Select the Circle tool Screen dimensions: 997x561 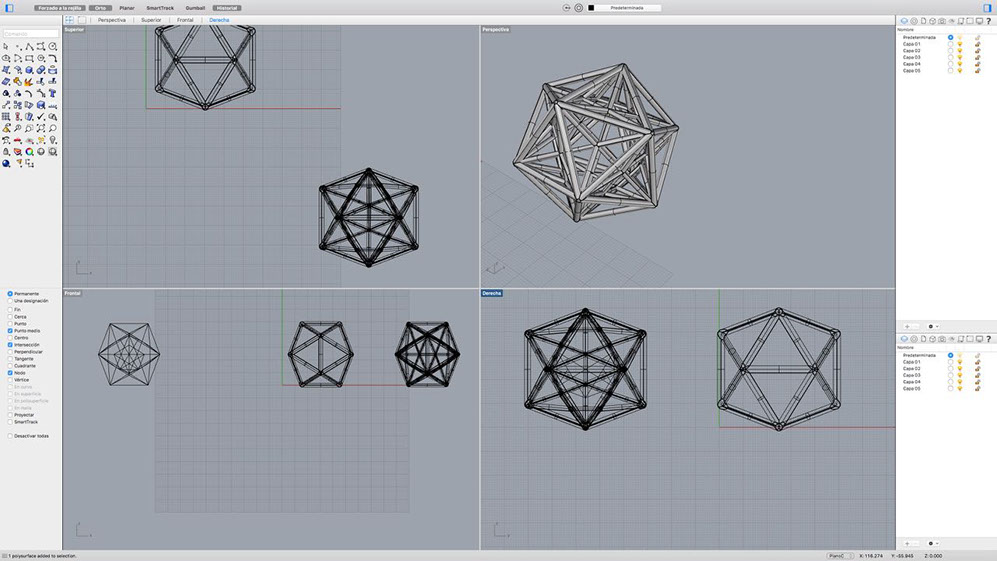point(53,46)
